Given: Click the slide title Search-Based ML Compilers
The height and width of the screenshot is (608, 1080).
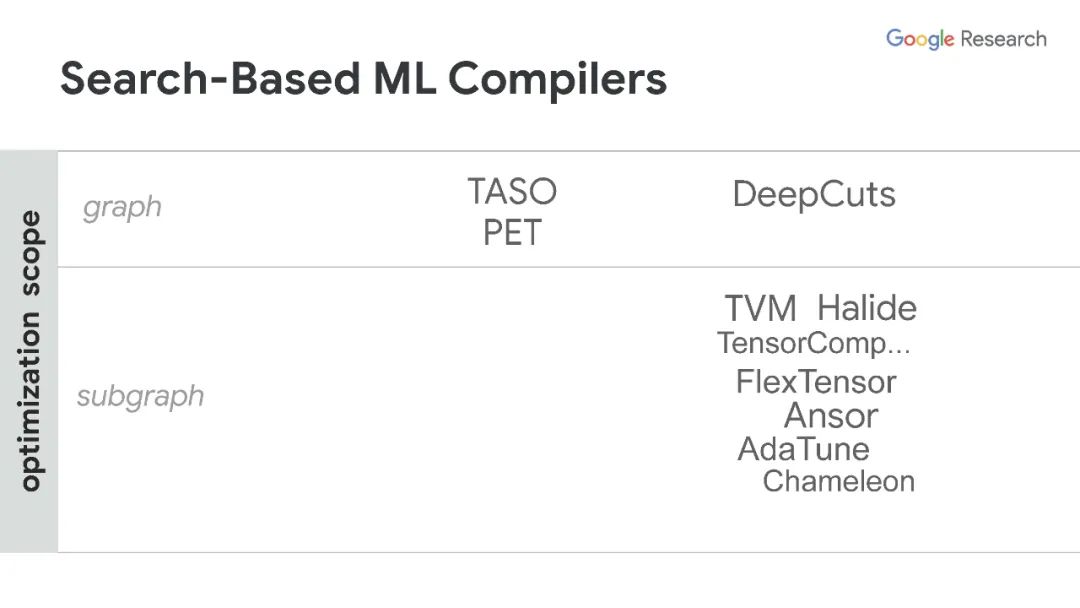Looking at the screenshot, I should click(364, 79).
